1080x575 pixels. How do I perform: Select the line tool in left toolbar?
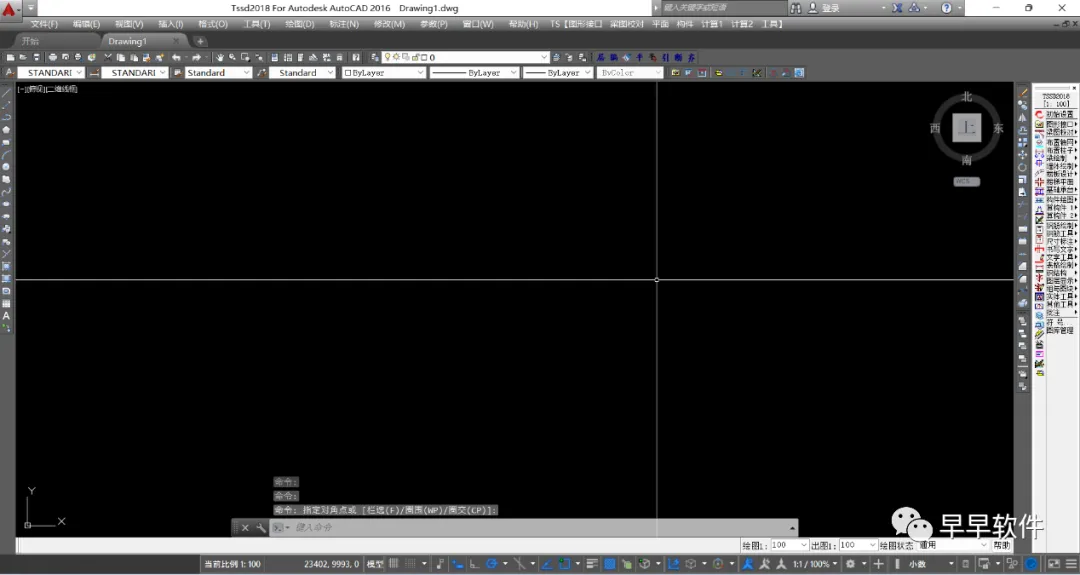point(6,92)
